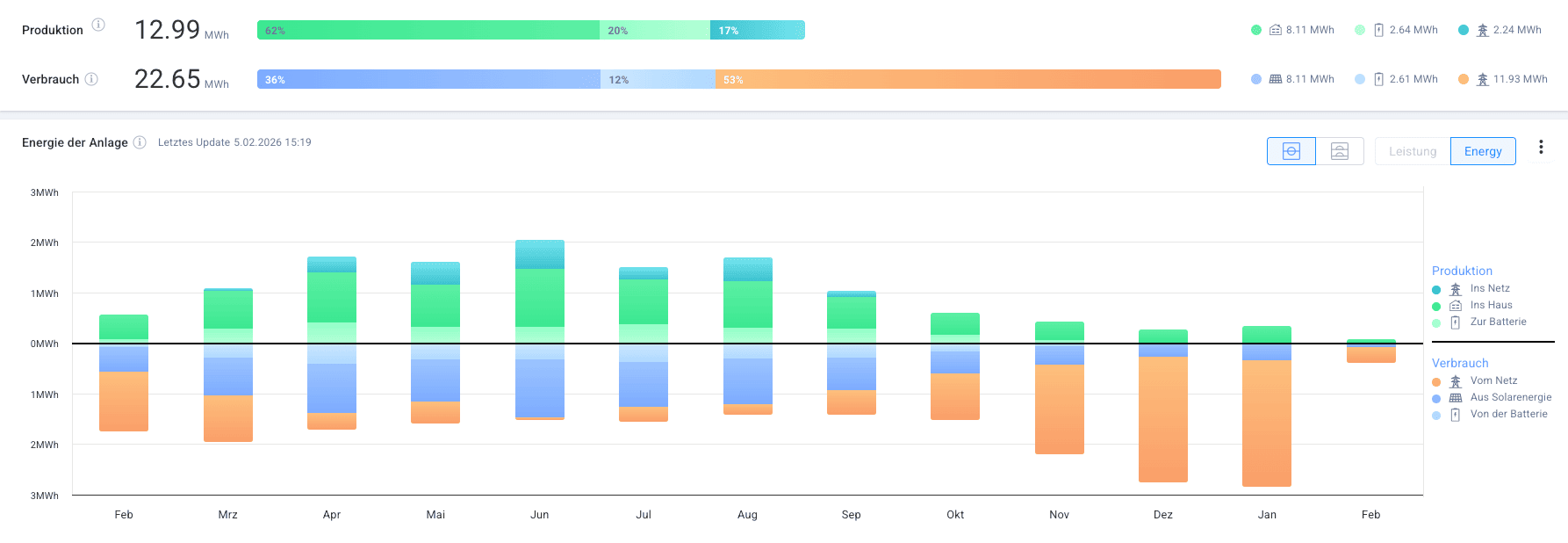Click solar panel icon in Verbrauch row

(x=1276, y=79)
